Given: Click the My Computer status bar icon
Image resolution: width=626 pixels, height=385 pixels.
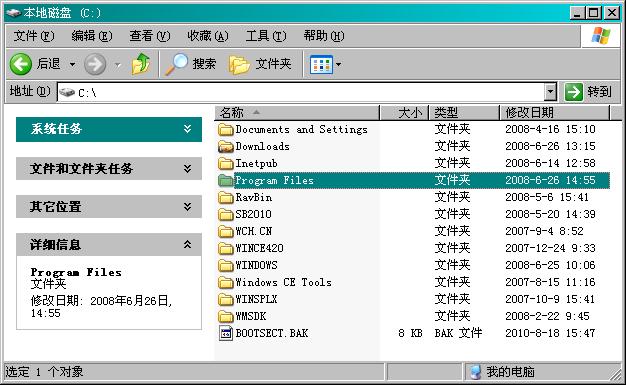Looking at the screenshot, I should coord(475,372).
